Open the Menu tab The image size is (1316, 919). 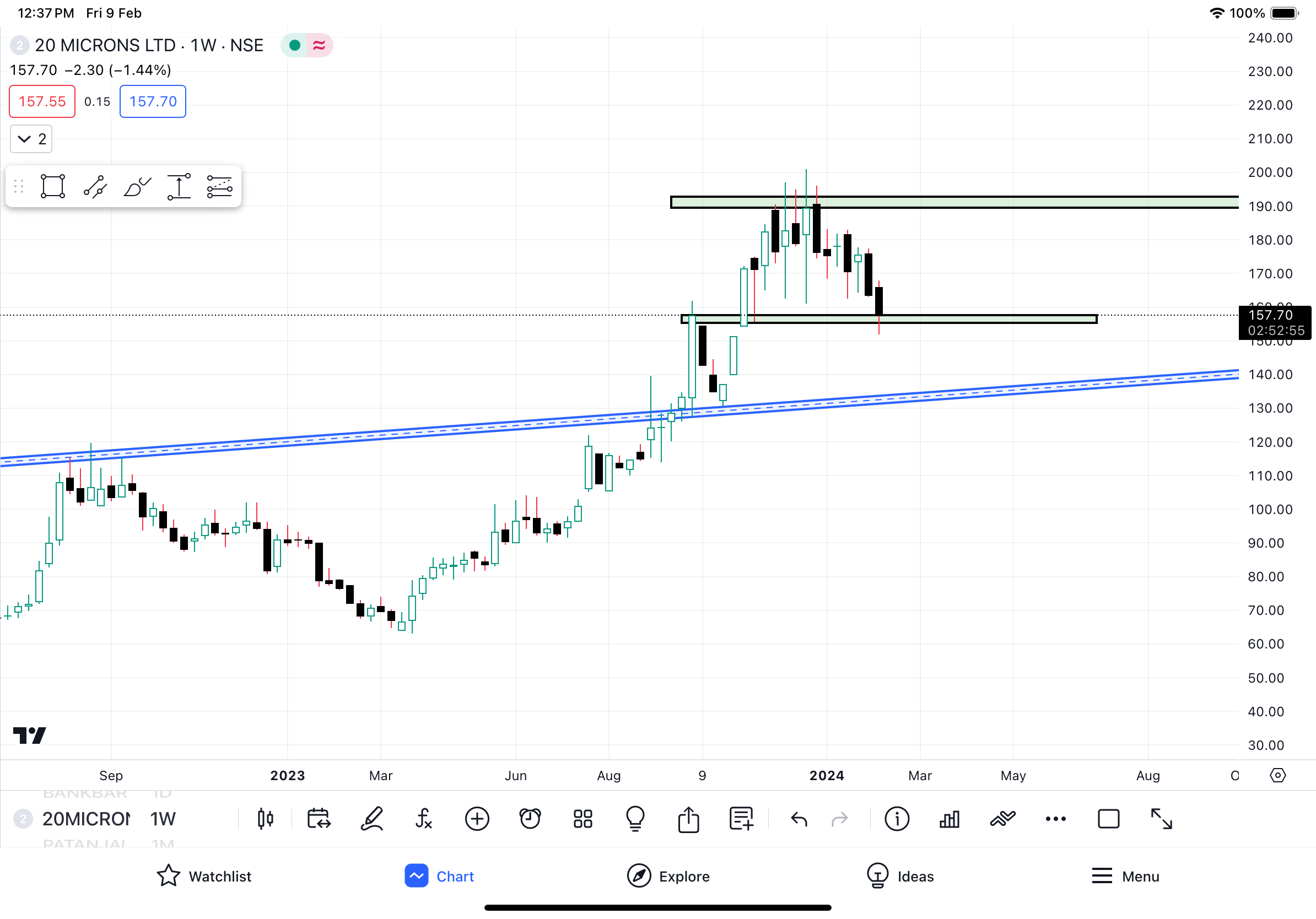[1125, 876]
